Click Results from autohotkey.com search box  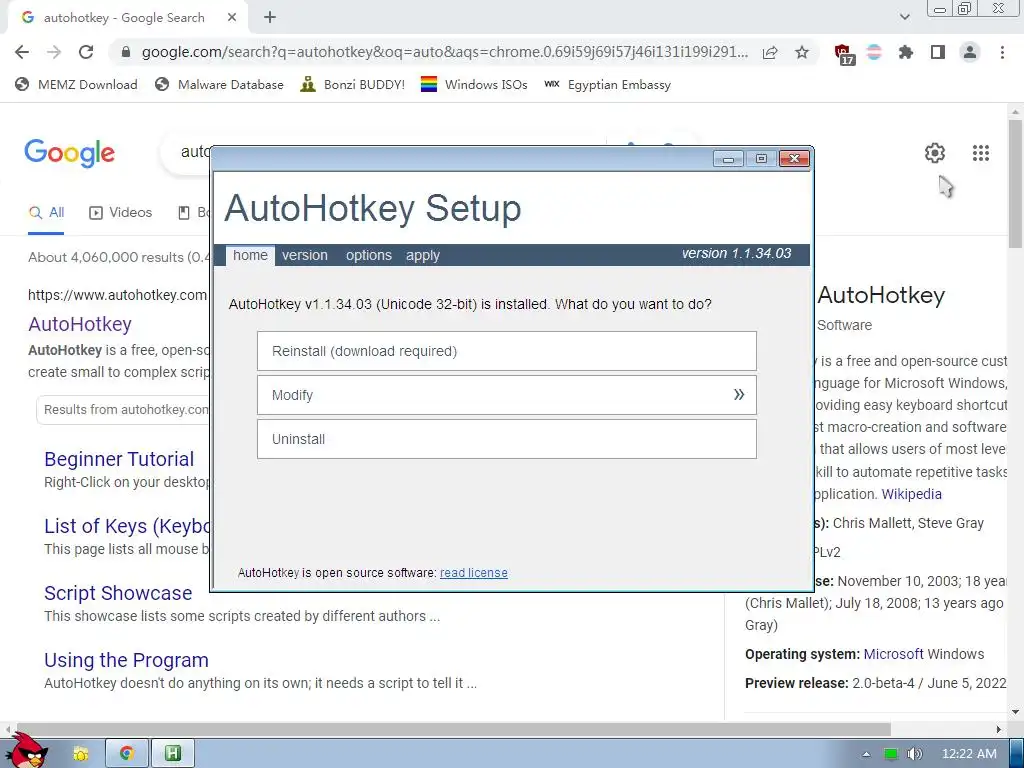click(123, 409)
